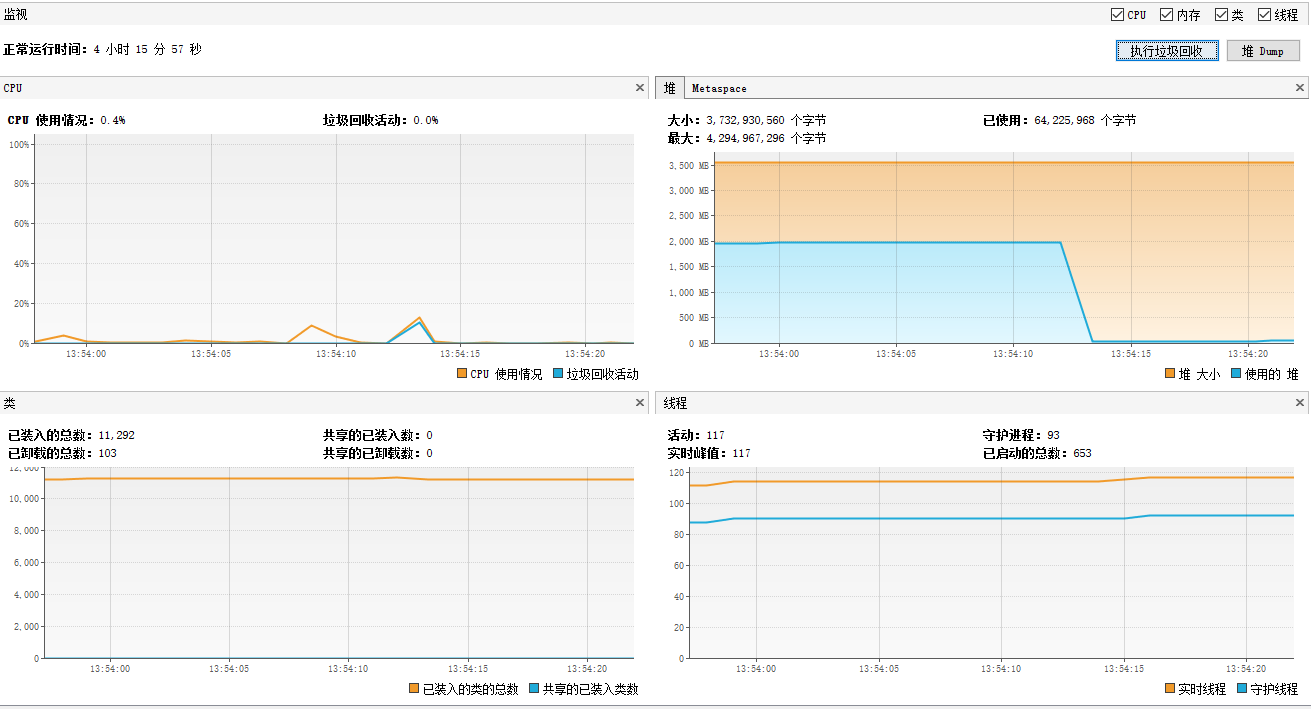Click the 守护线程 legend swatch
The image size is (1311, 709).
(x=1242, y=689)
